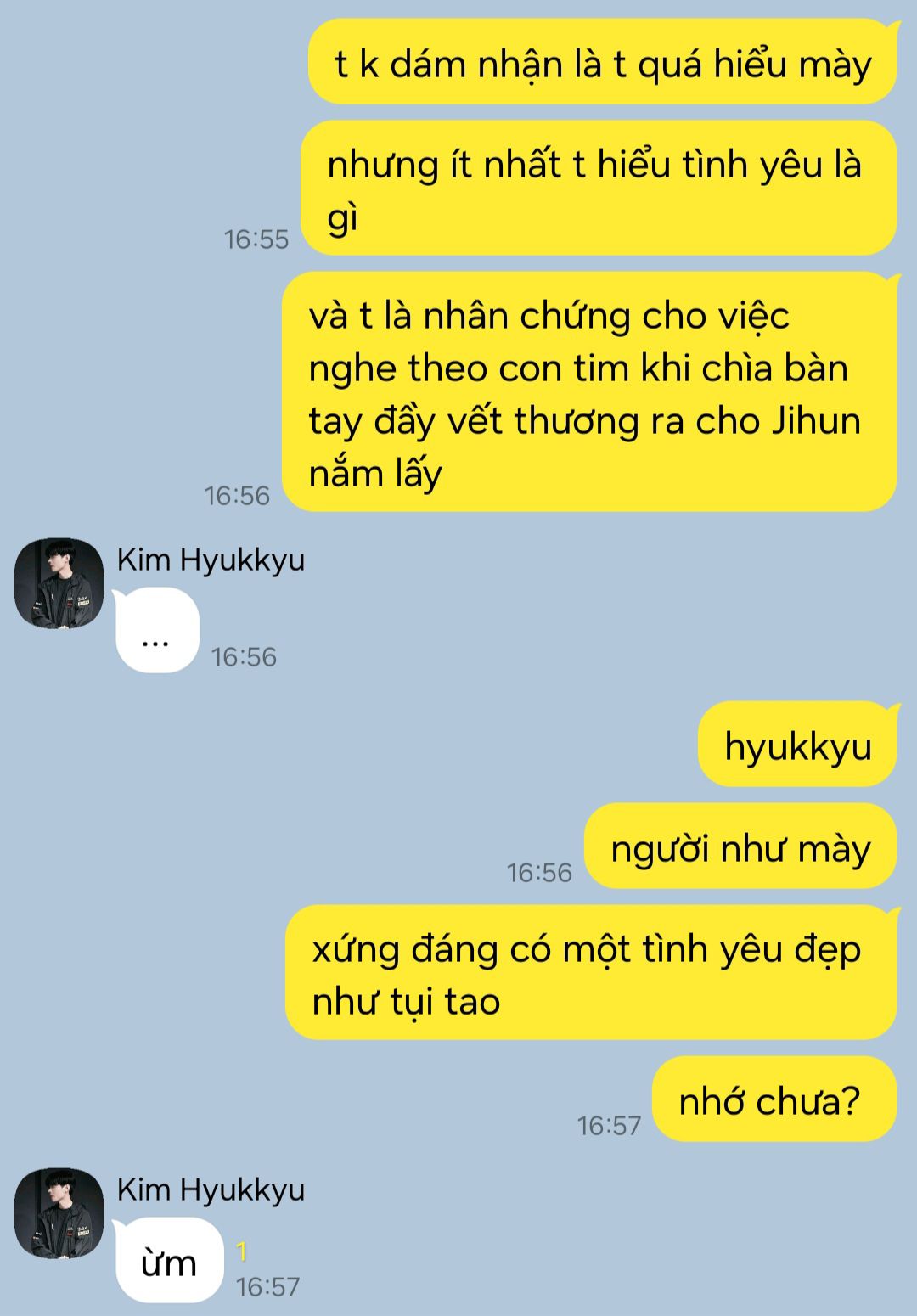Screen dimensions: 917x1316
Task: Tap 16:56 timestamp beside '...' bubble
Action: point(245,657)
